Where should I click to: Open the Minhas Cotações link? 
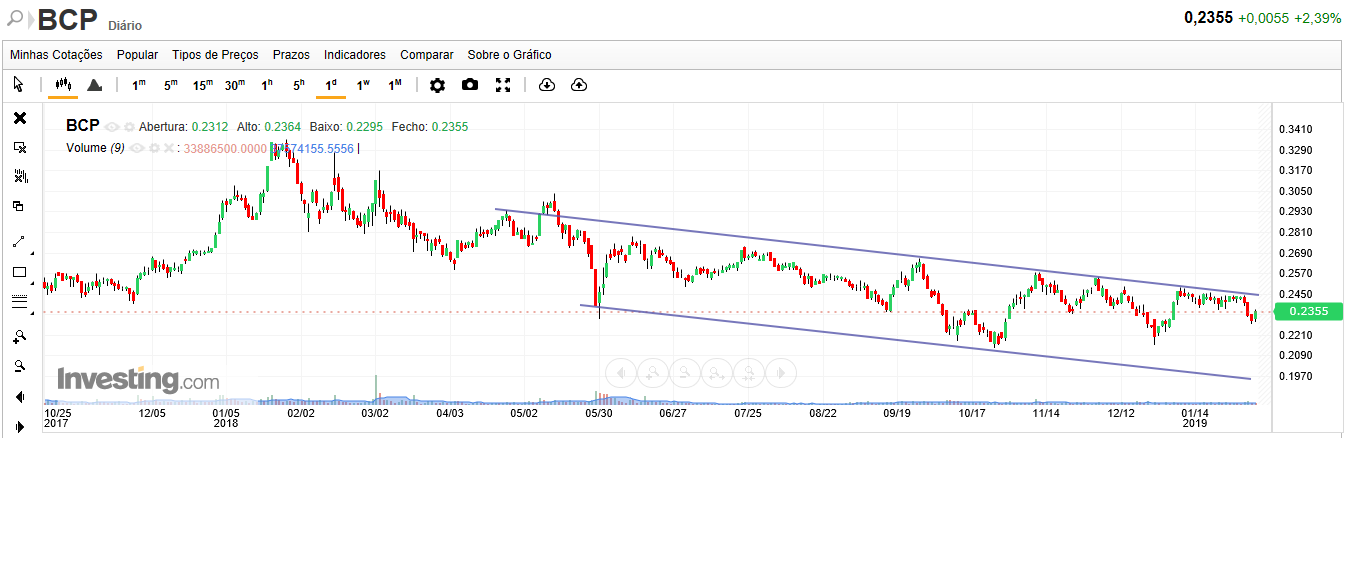point(56,55)
